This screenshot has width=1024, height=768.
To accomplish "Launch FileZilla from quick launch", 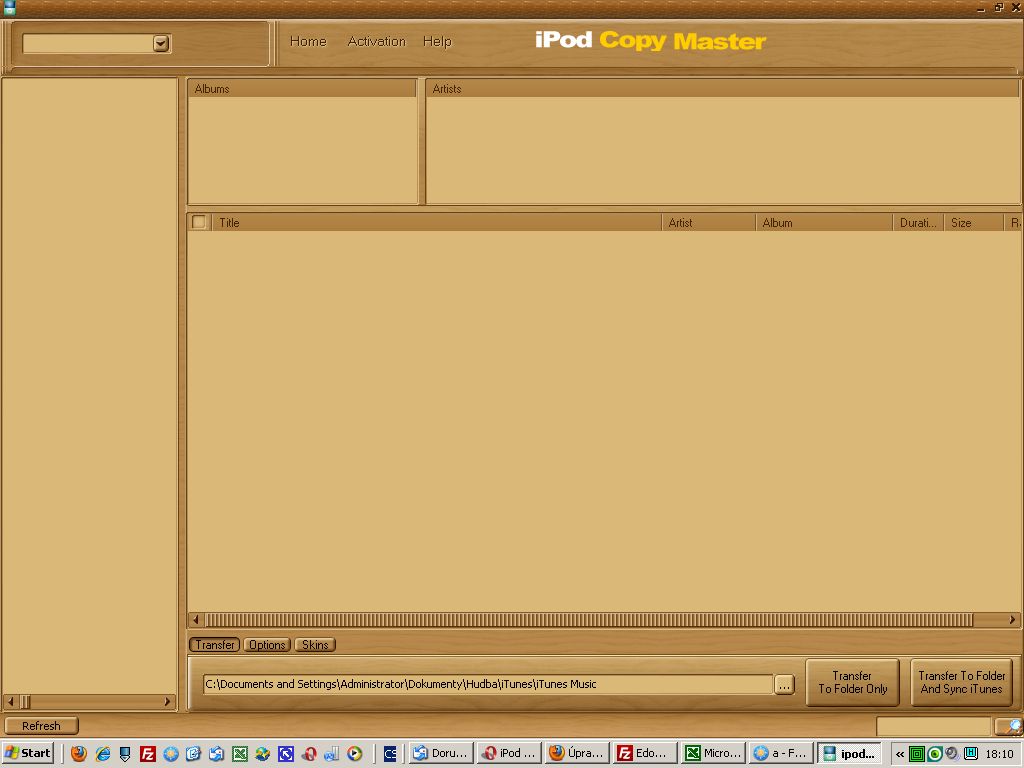I will click(x=148, y=753).
